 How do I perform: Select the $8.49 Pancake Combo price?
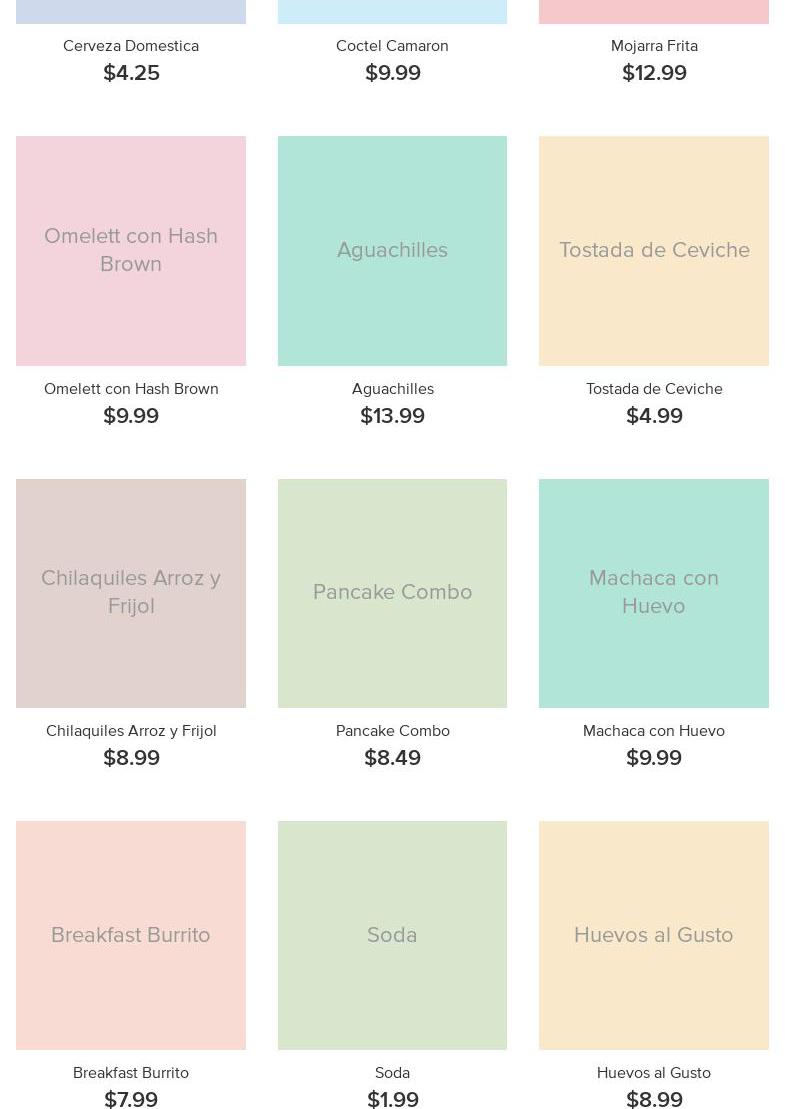[x=392, y=758]
